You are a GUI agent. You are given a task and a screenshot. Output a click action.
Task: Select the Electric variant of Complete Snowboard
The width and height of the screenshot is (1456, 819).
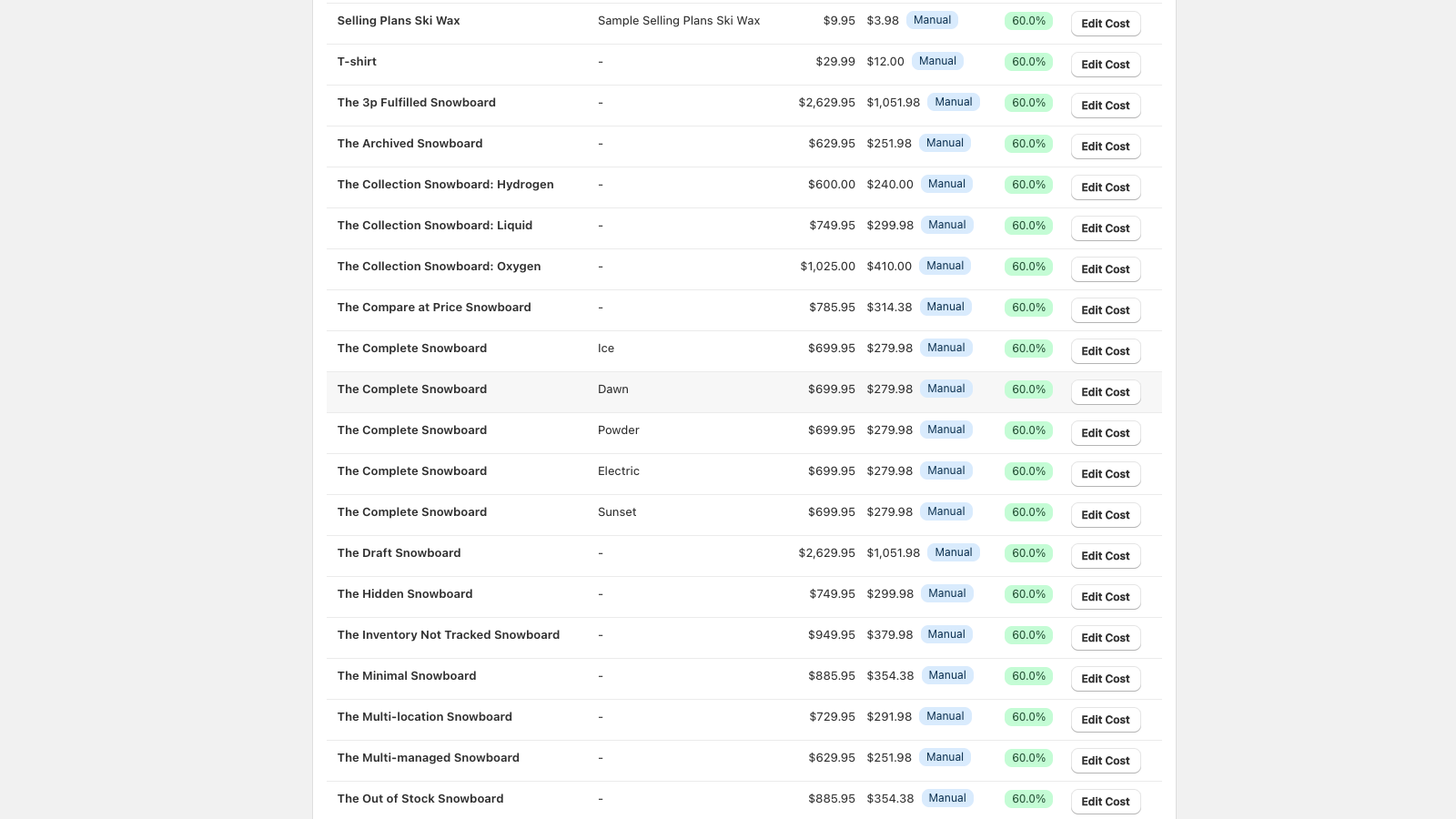[x=618, y=471]
